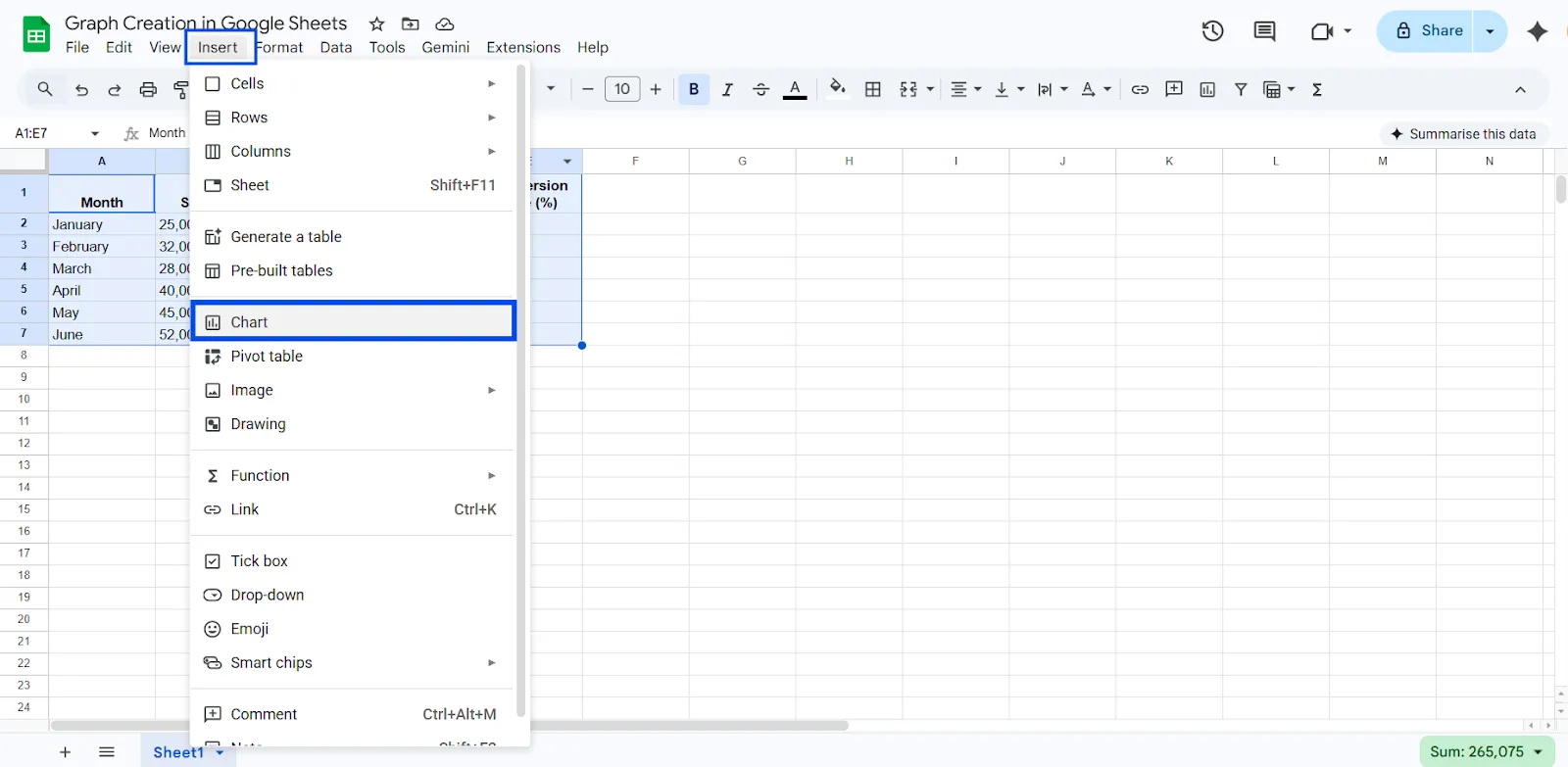Click the search menus magnifier icon
1568x767 pixels.
pyautogui.click(x=45, y=89)
